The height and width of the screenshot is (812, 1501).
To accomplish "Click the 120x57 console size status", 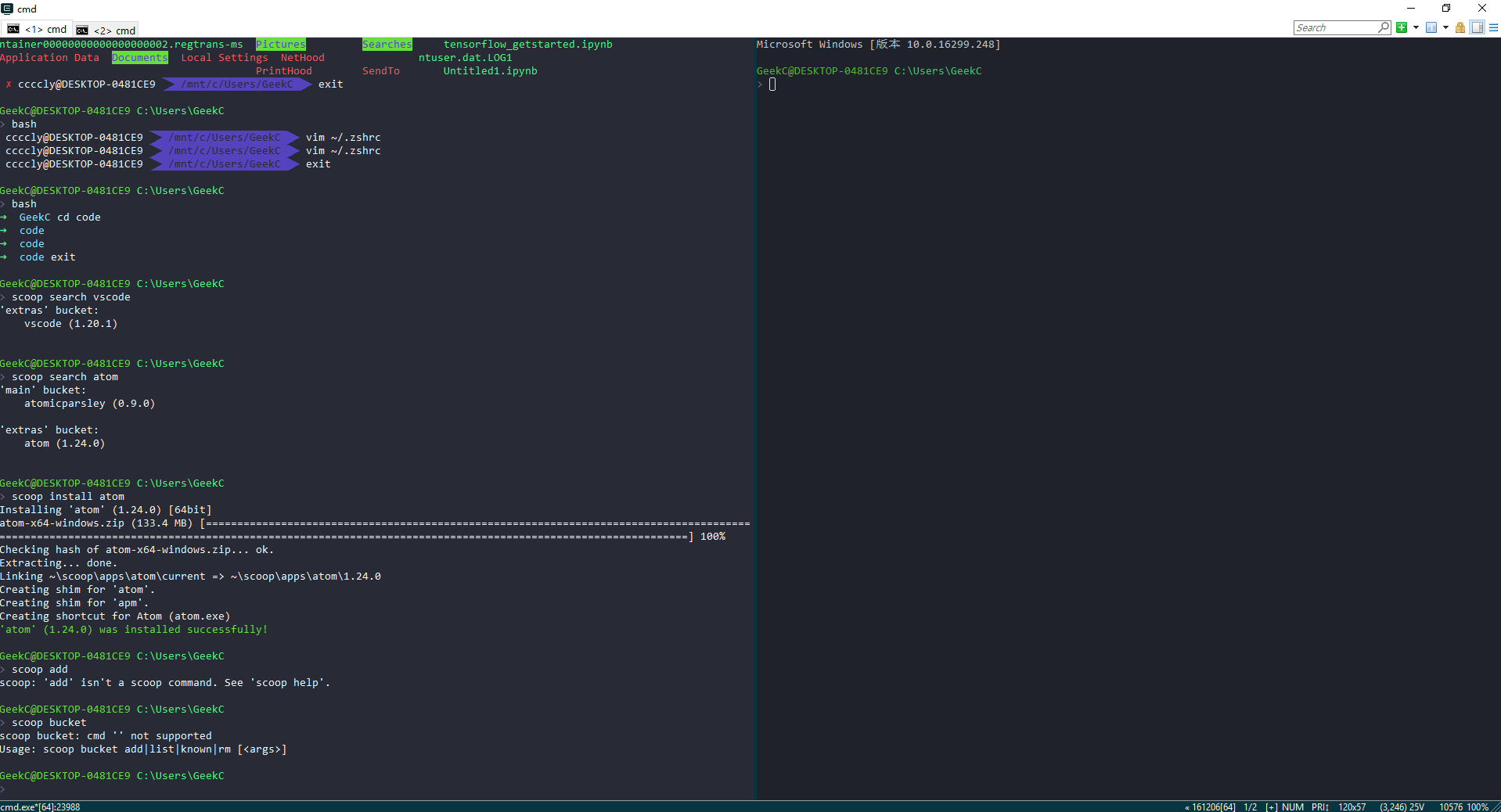I will tap(1352, 807).
